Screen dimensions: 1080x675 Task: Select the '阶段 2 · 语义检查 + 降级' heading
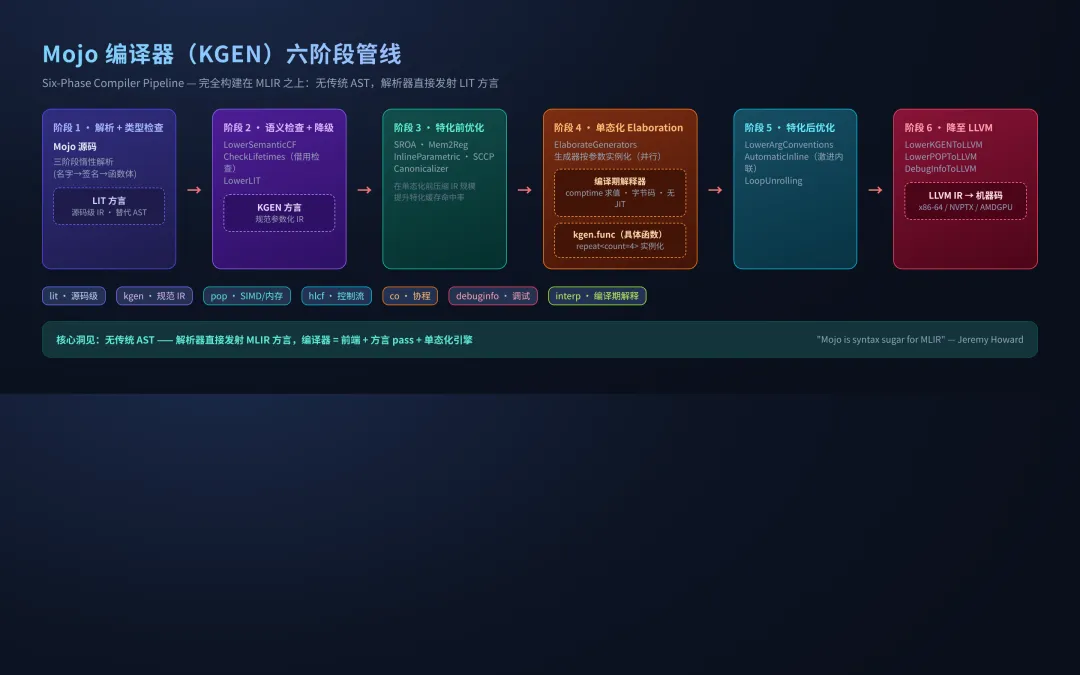pos(278,127)
